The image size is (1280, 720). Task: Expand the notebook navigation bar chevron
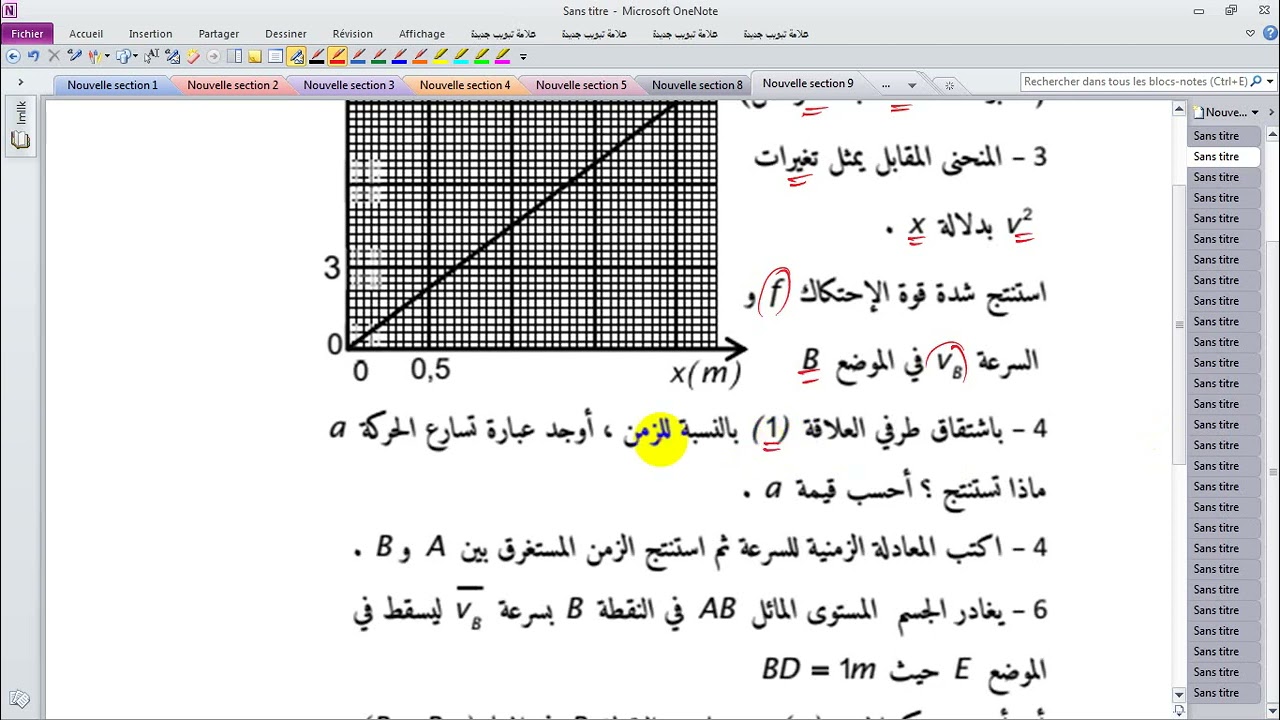click(x=20, y=82)
